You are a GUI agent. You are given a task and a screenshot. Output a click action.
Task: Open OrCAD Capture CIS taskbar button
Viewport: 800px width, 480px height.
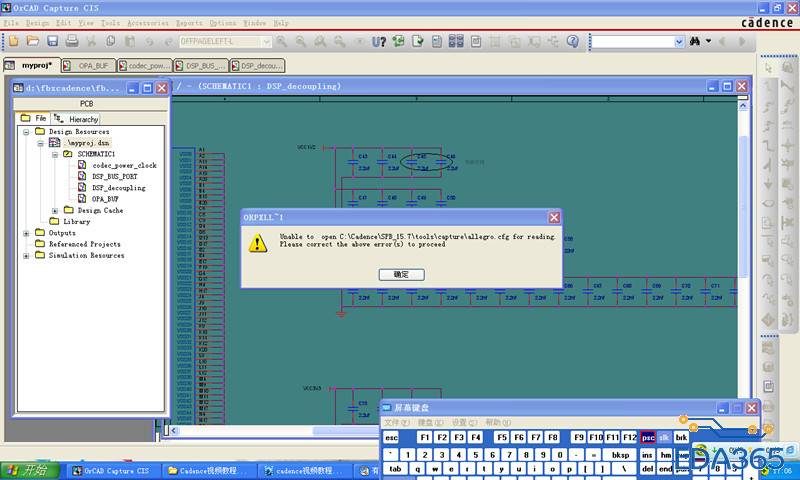(x=111, y=470)
